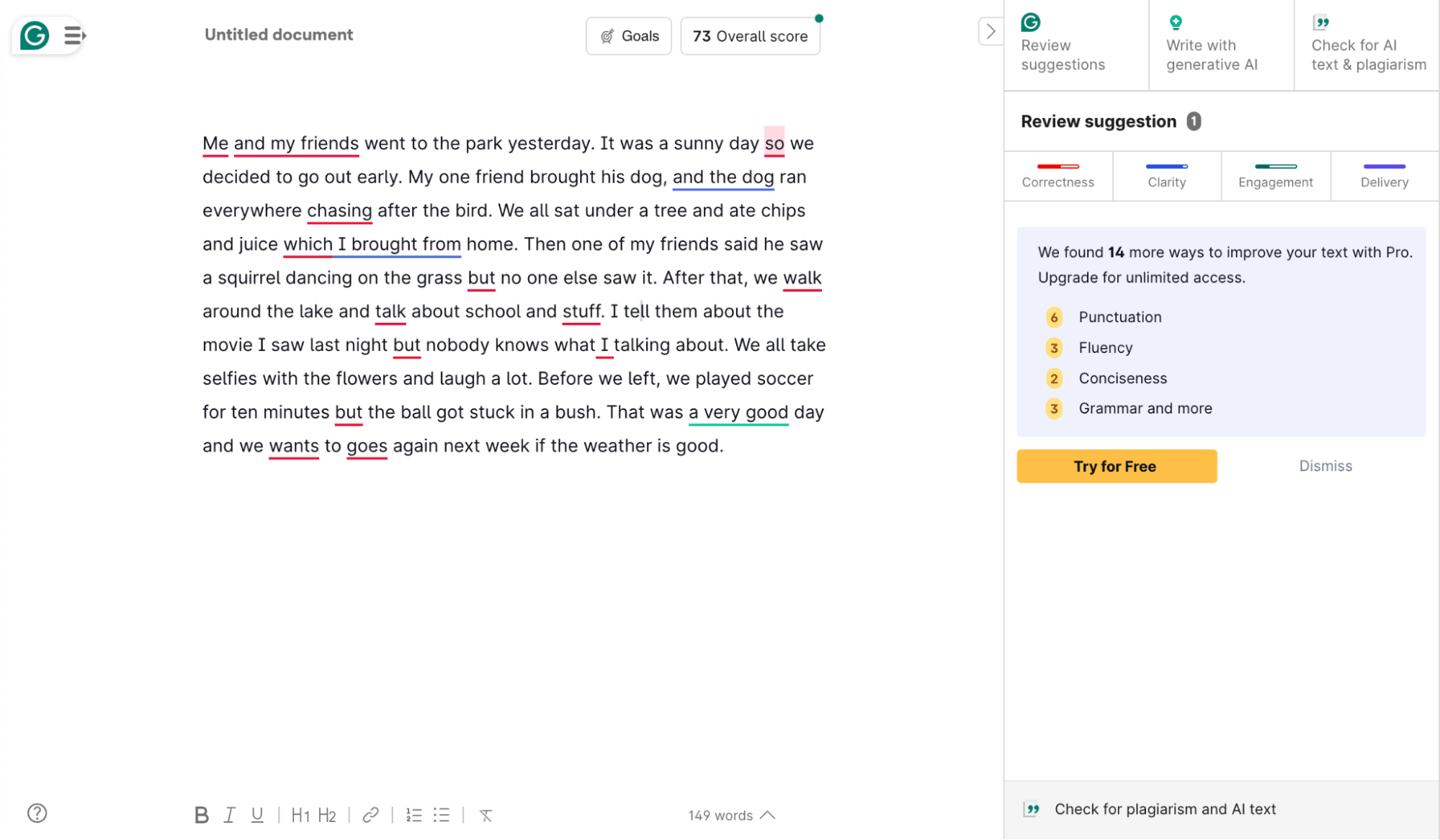Open the Goals button
This screenshot has width=1440, height=840.
pyautogui.click(x=629, y=36)
